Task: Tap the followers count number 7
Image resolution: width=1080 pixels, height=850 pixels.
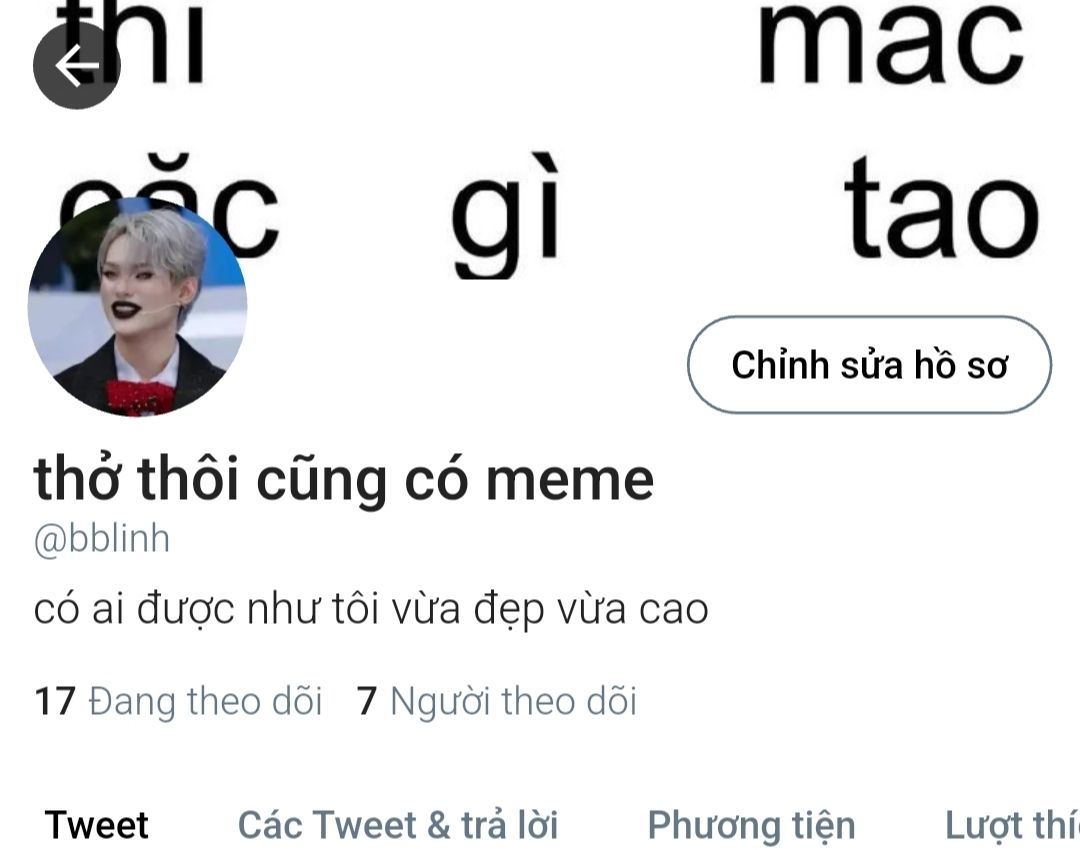Action: coord(366,701)
